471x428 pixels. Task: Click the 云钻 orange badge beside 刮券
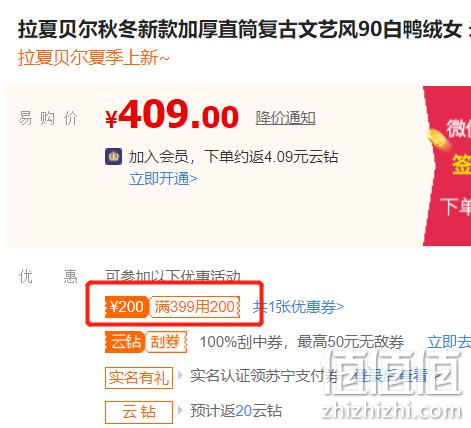coord(125,342)
